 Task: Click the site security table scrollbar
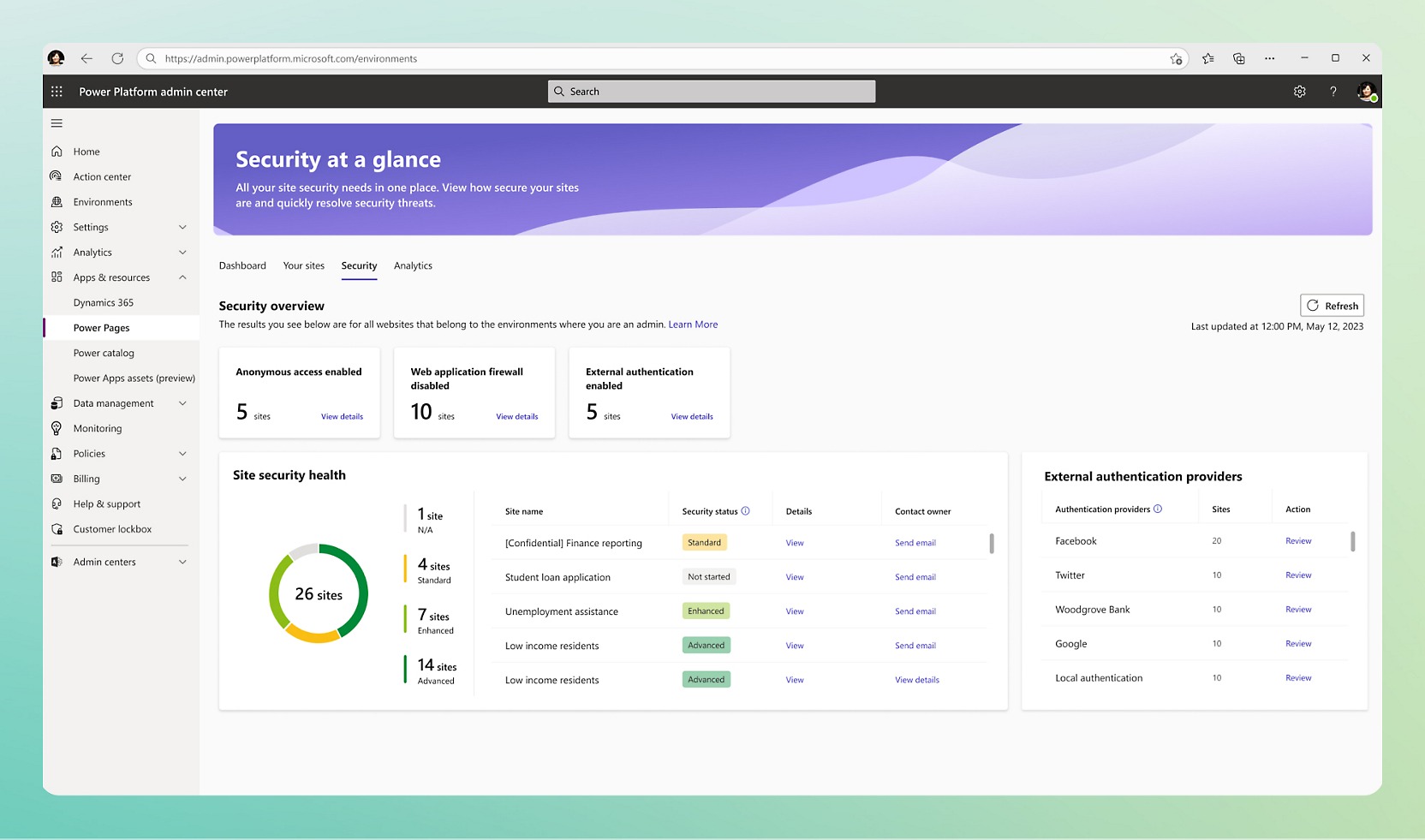point(992,544)
